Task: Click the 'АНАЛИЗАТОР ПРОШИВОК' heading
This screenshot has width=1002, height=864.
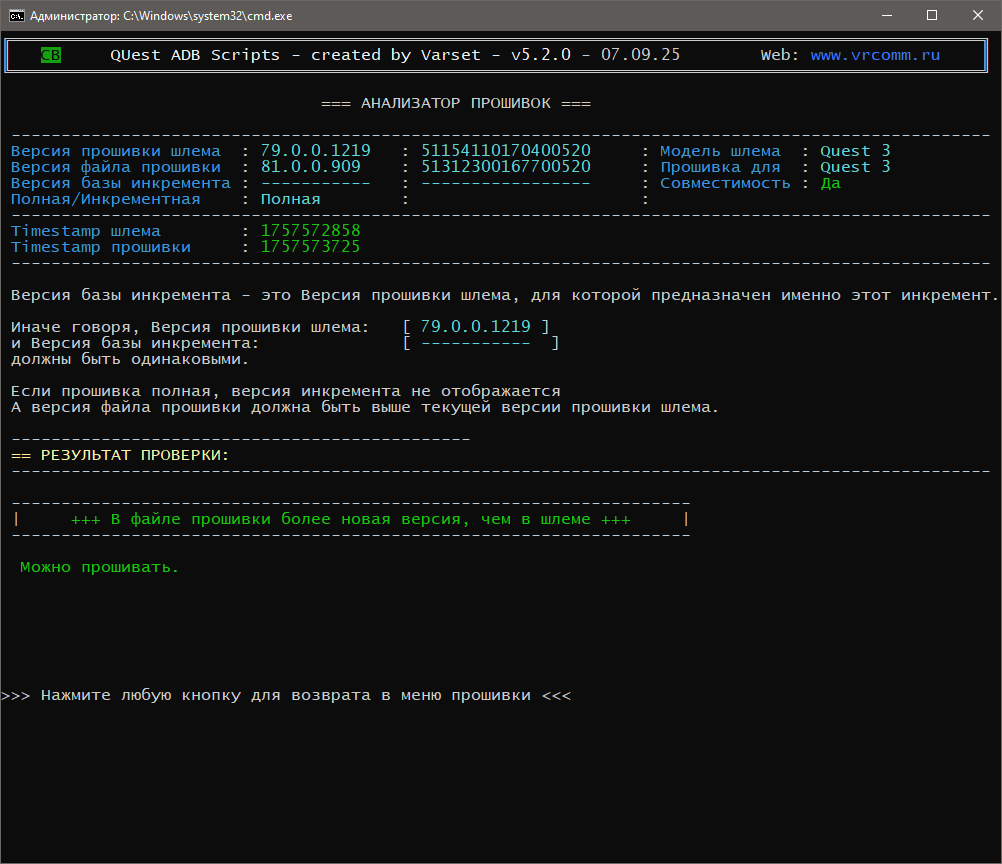Action: click(456, 103)
